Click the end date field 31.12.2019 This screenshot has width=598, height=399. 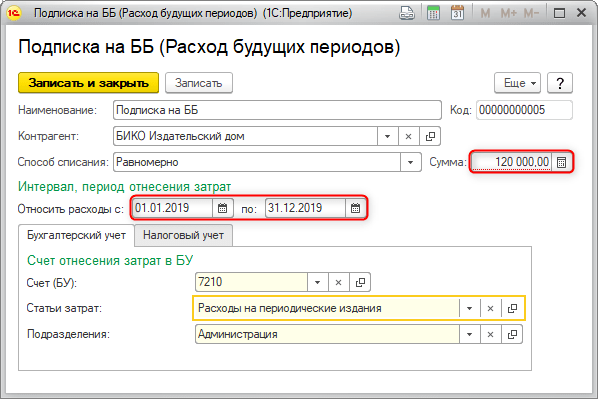coord(305,208)
